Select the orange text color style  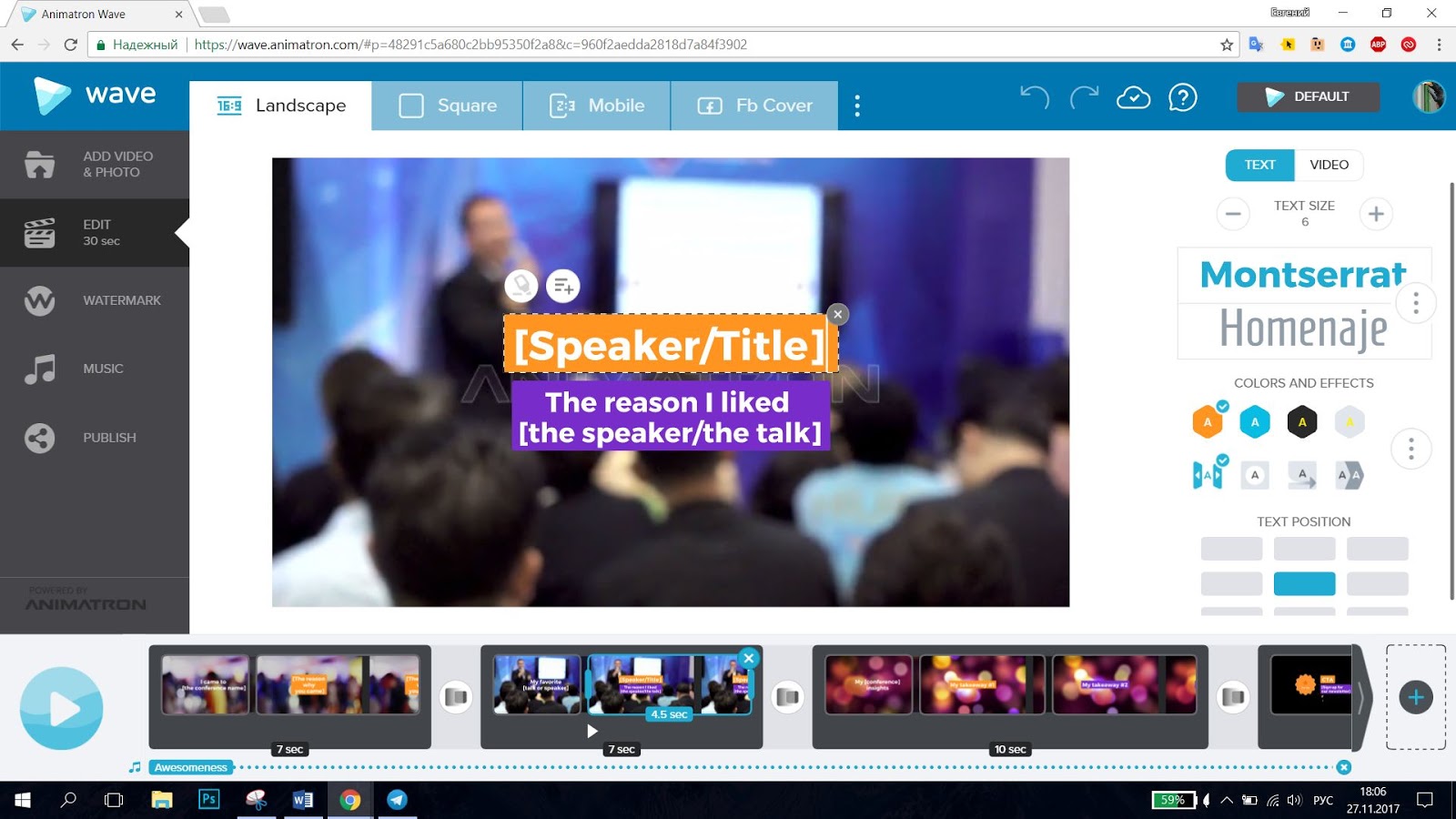click(x=1208, y=421)
